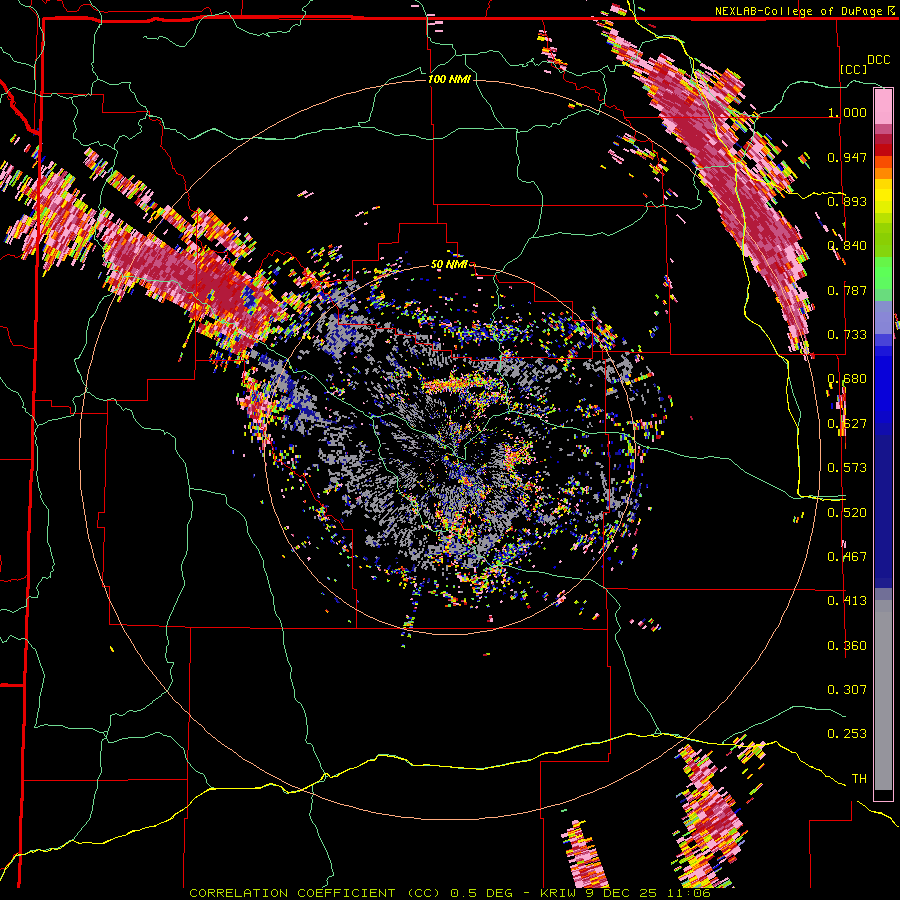
Task: Click the 0.840 scale value
Action: [x=847, y=246]
